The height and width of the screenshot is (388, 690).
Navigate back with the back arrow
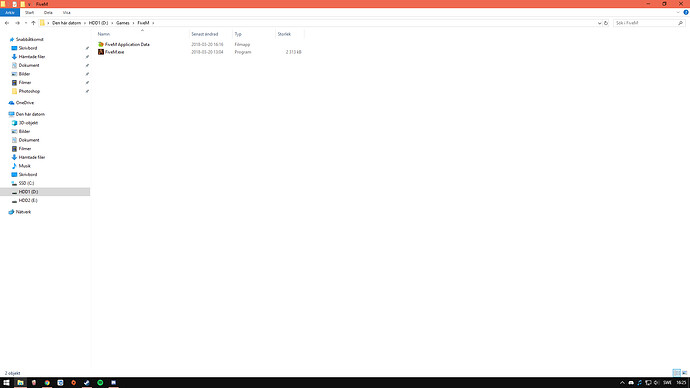pos(7,23)
